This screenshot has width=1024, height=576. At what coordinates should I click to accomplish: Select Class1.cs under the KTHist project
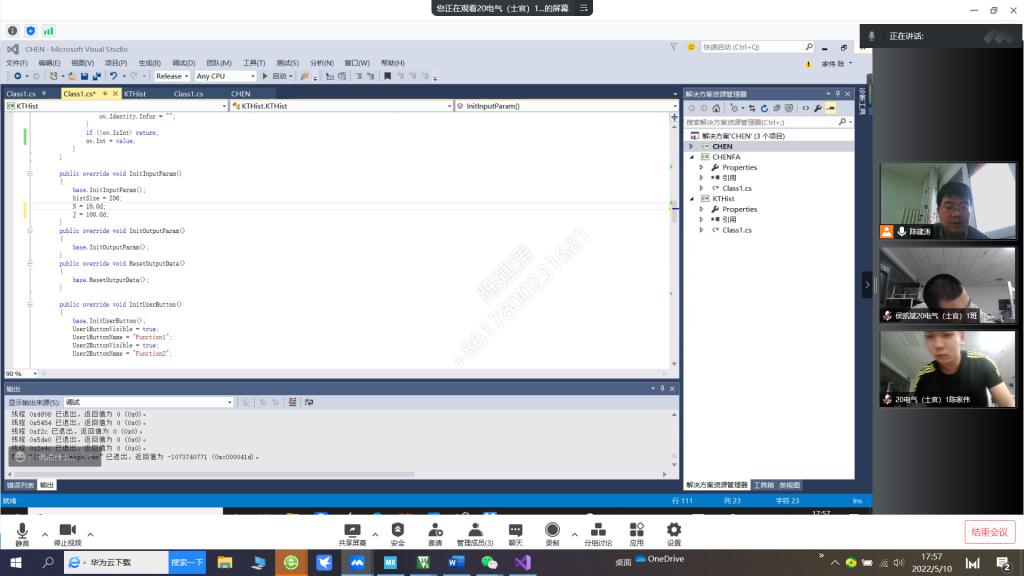click(736, 230)
